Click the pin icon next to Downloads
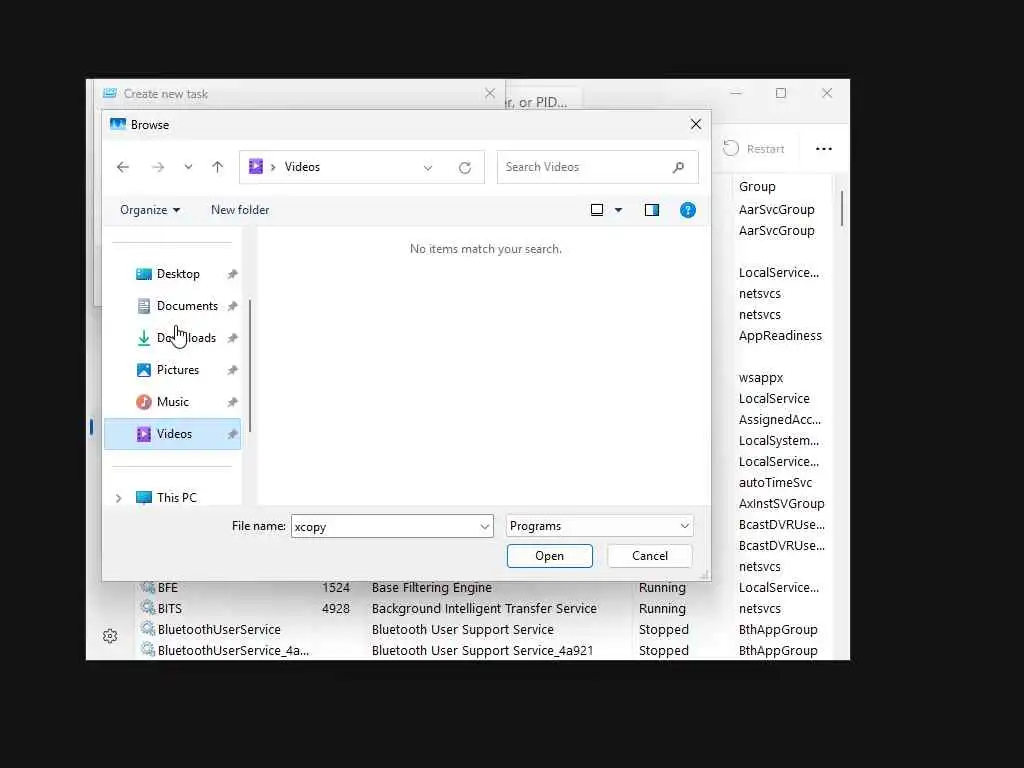The height and width of the screenshot is (768, 1024). click(232, 338)
